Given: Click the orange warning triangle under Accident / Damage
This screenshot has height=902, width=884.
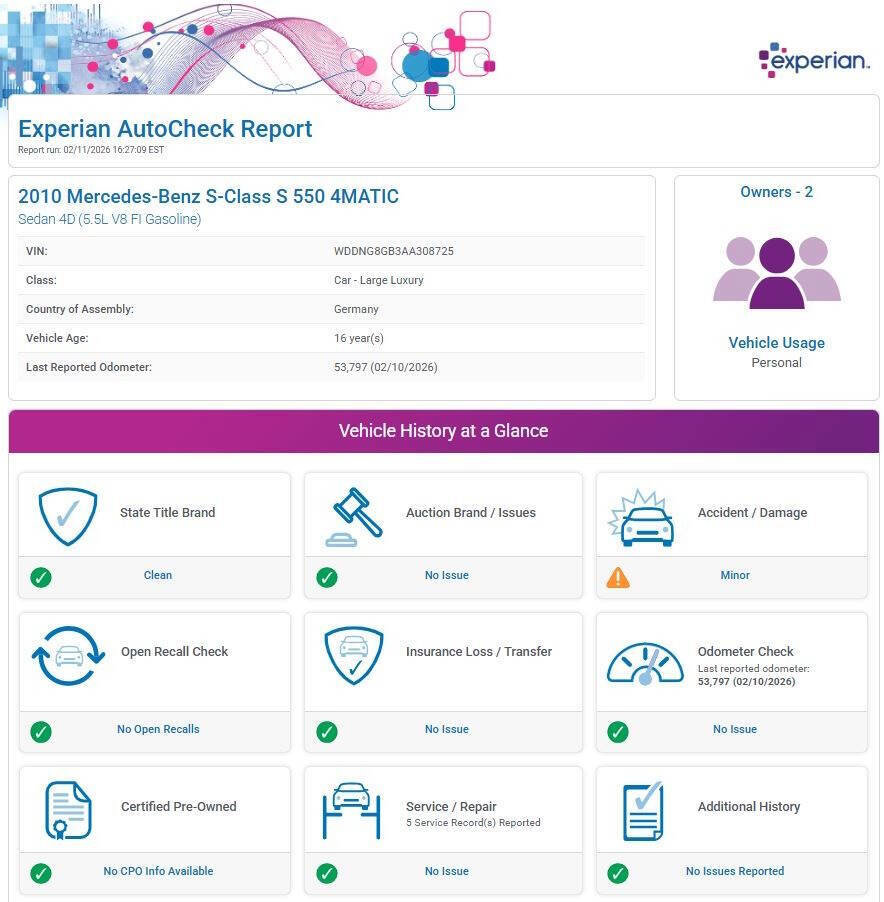Looking at the screenshot, I should click(618, 577).
